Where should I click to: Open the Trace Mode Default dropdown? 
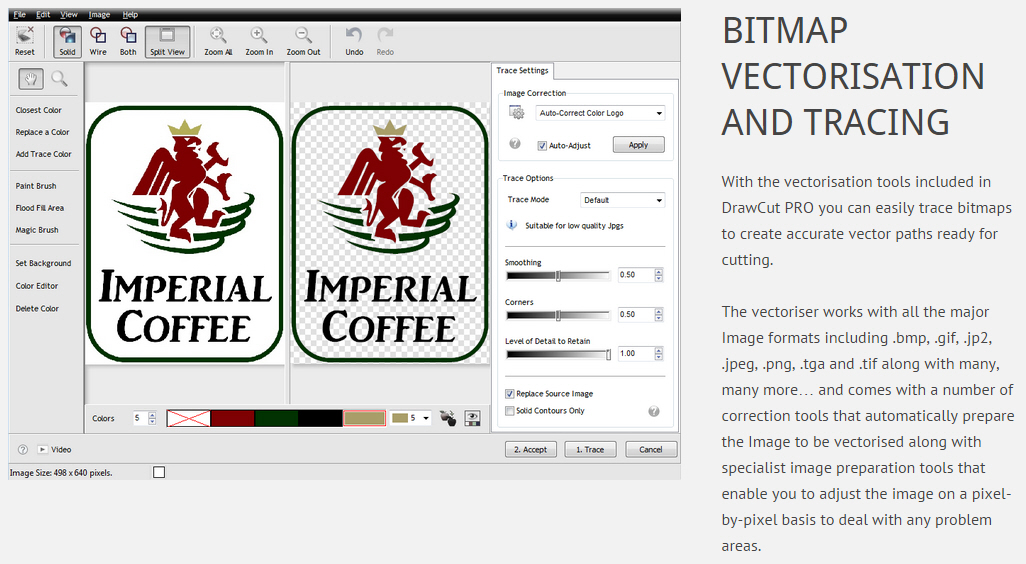(x=623, y=200)
